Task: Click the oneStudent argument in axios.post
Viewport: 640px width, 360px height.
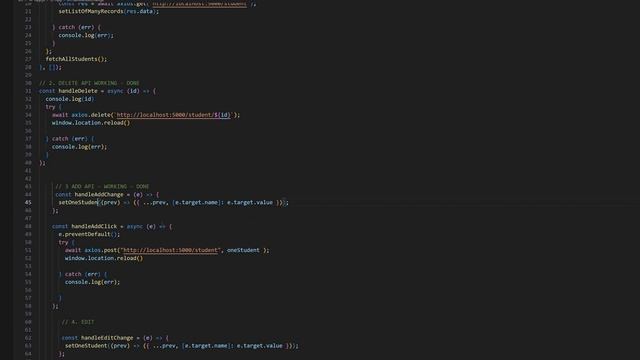Action: (x=243, y=250)
